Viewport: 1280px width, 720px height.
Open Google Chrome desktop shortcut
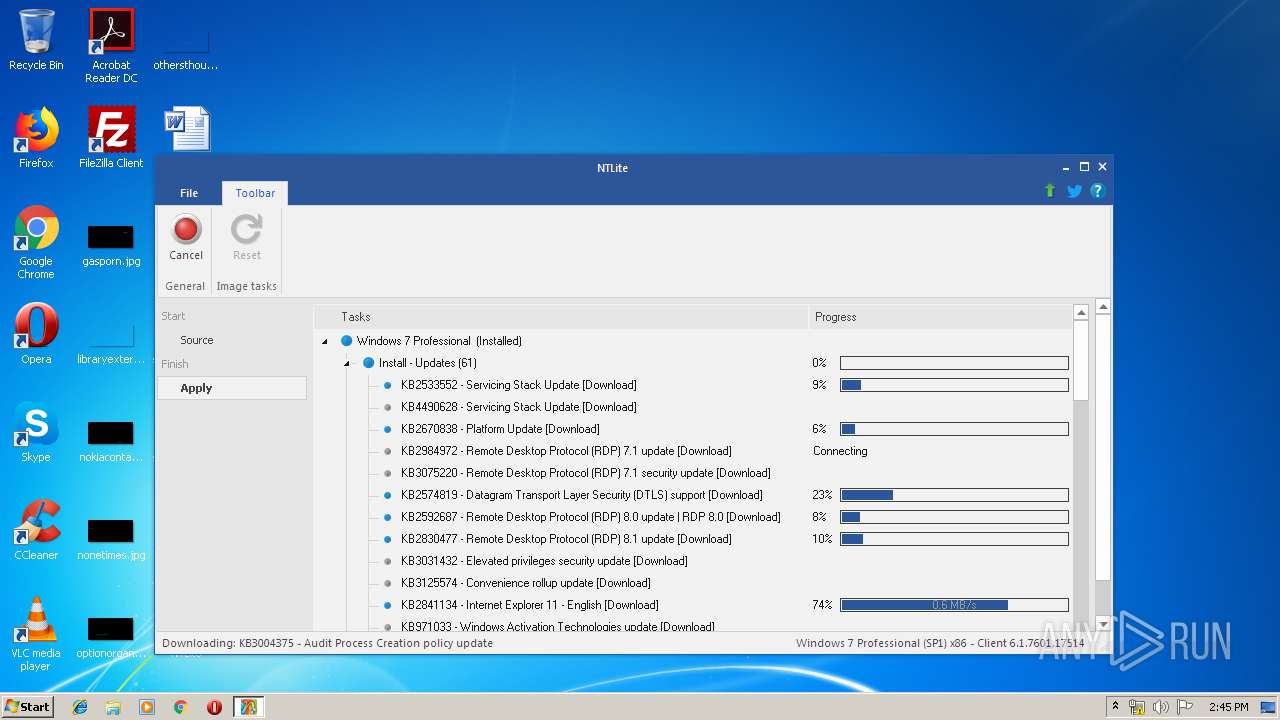(36, 242)
